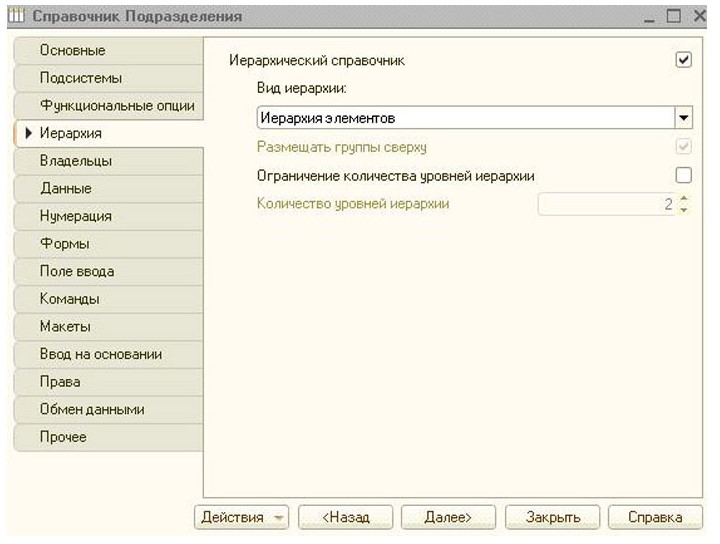
Task: Switch to the Основные tab
Action: click(73, 50)
